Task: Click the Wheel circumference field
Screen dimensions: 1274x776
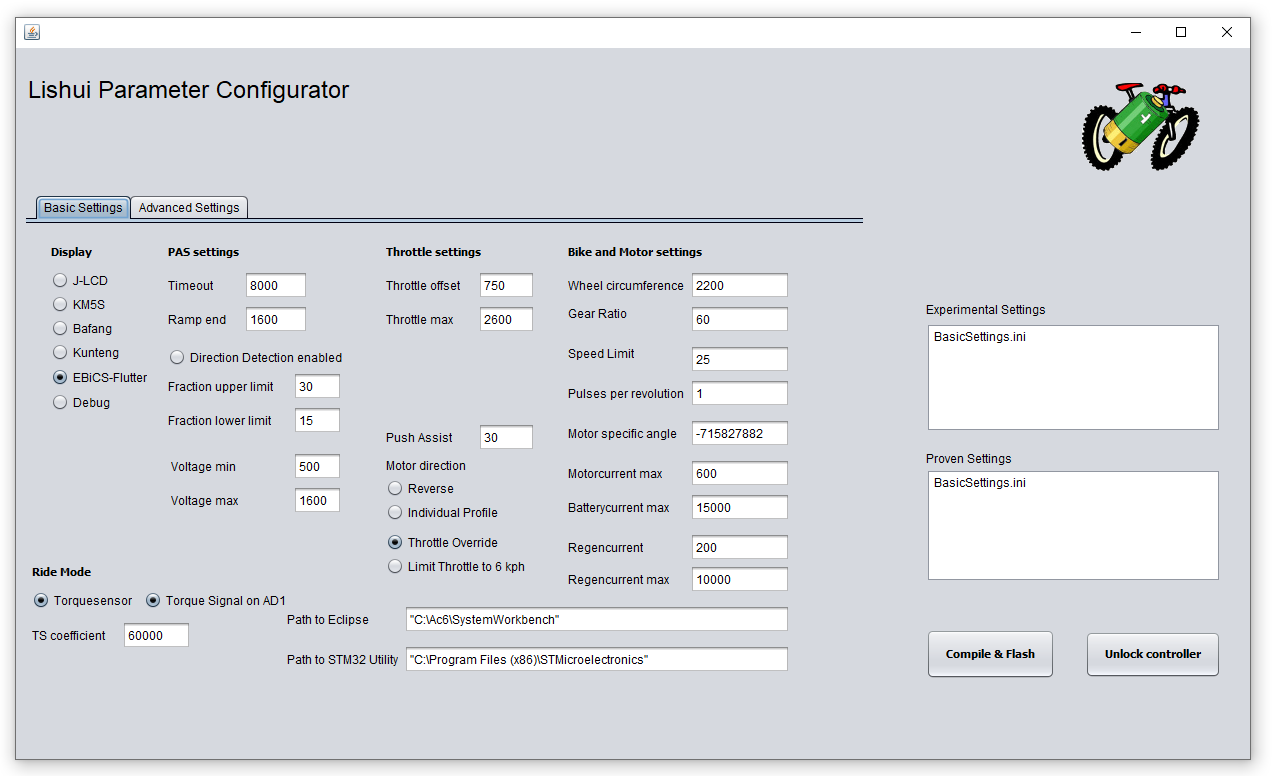Action: 740,285
